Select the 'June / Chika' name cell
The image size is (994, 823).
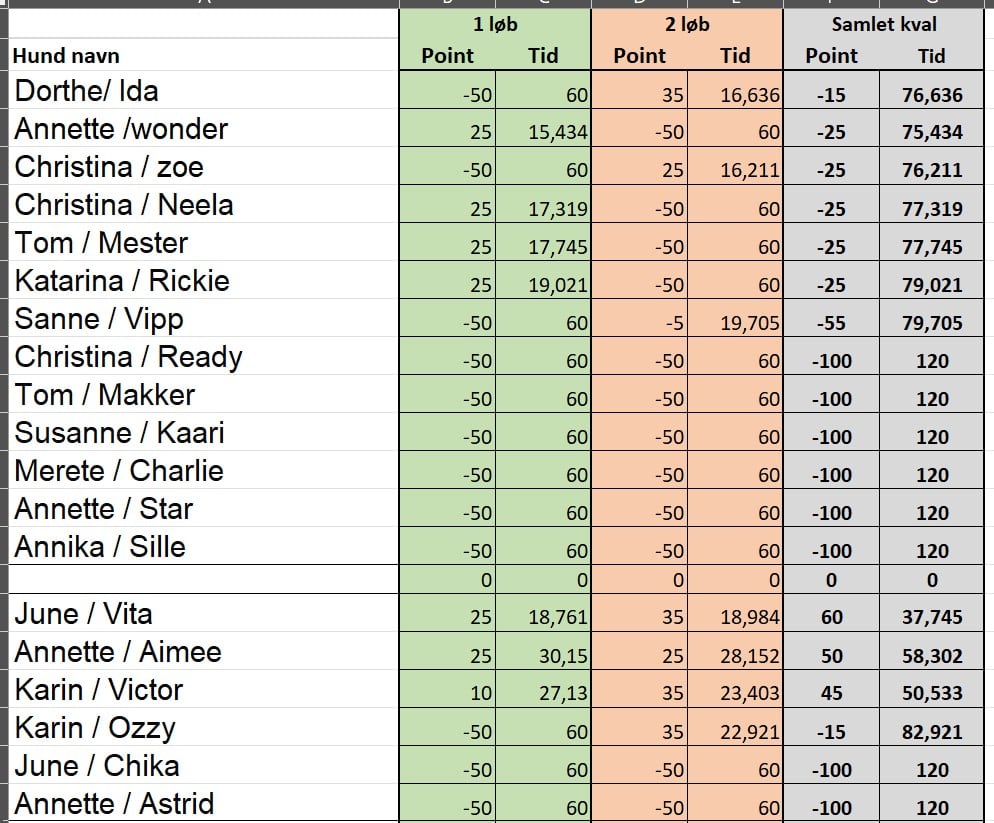click(203, 765)
